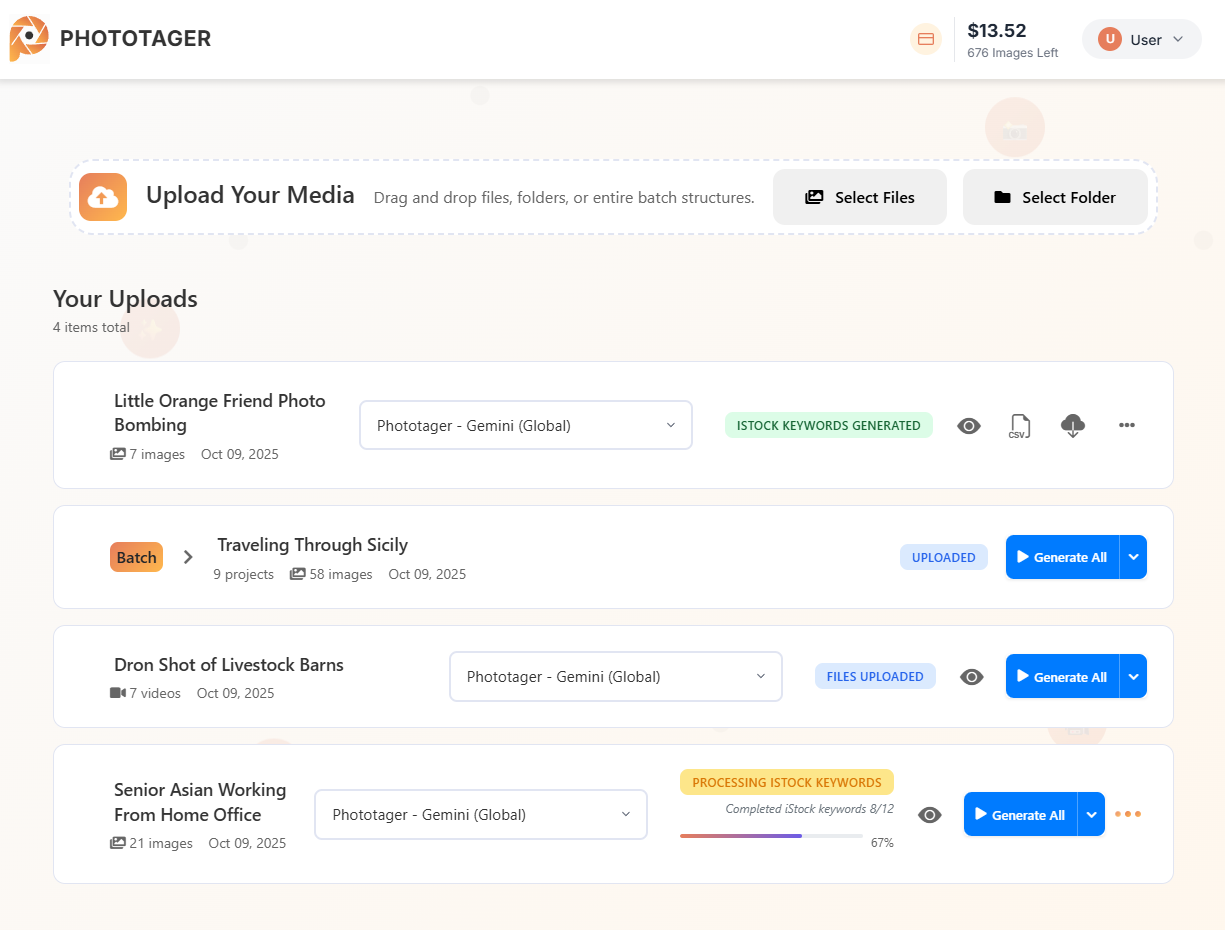Screen dimensions: 1225x930
Task: Click the Batch badge on Traveling Through Sicily
Action: click(136, 557)
